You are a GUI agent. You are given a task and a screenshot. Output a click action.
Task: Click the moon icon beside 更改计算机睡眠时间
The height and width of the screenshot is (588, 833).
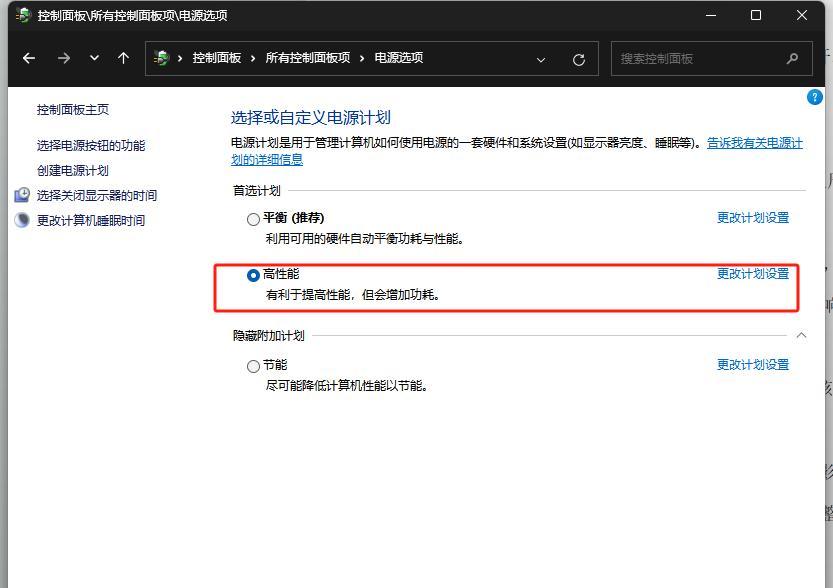click(22, 220)
